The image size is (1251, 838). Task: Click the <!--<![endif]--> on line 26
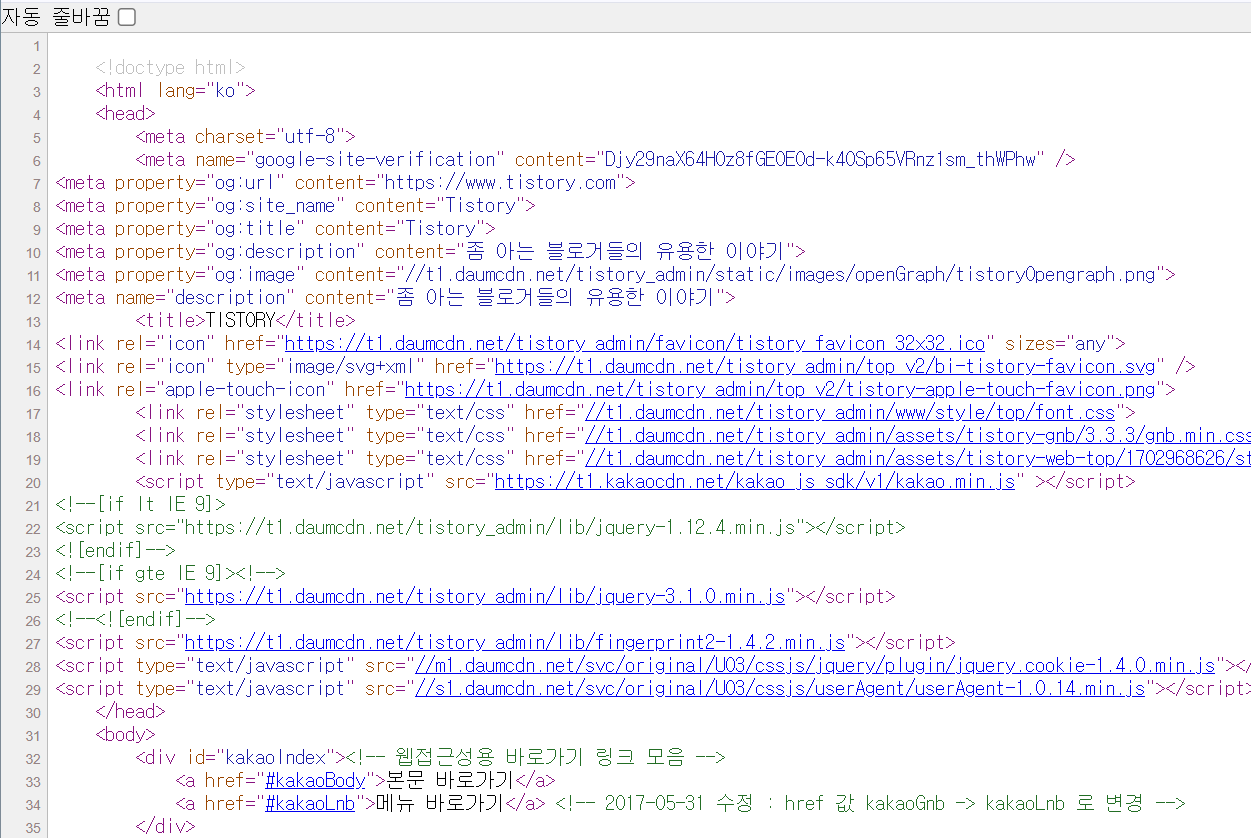[136, 619]
